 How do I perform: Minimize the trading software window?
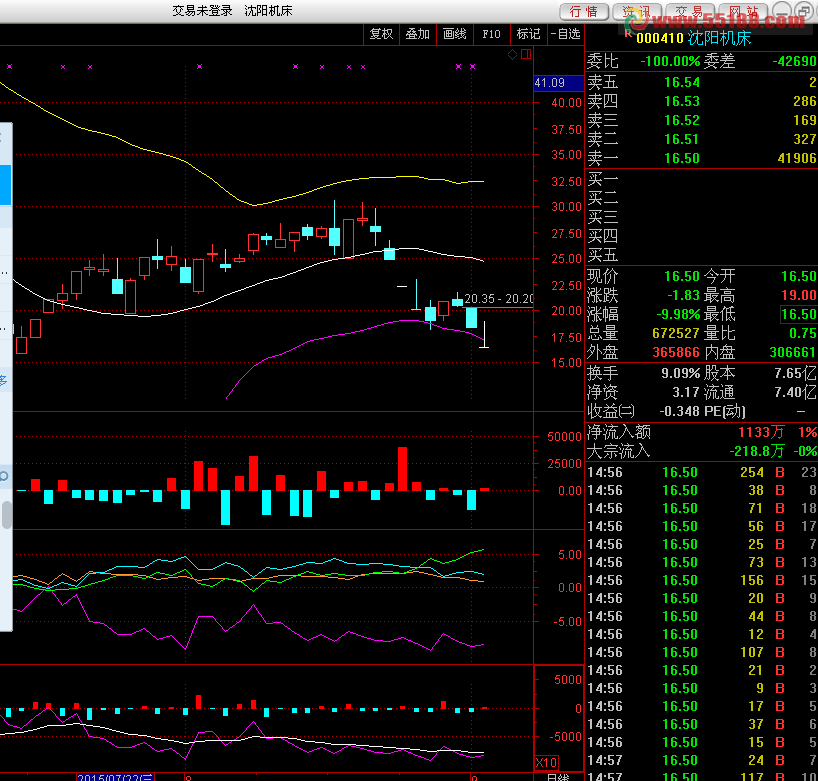click(781, 10)
